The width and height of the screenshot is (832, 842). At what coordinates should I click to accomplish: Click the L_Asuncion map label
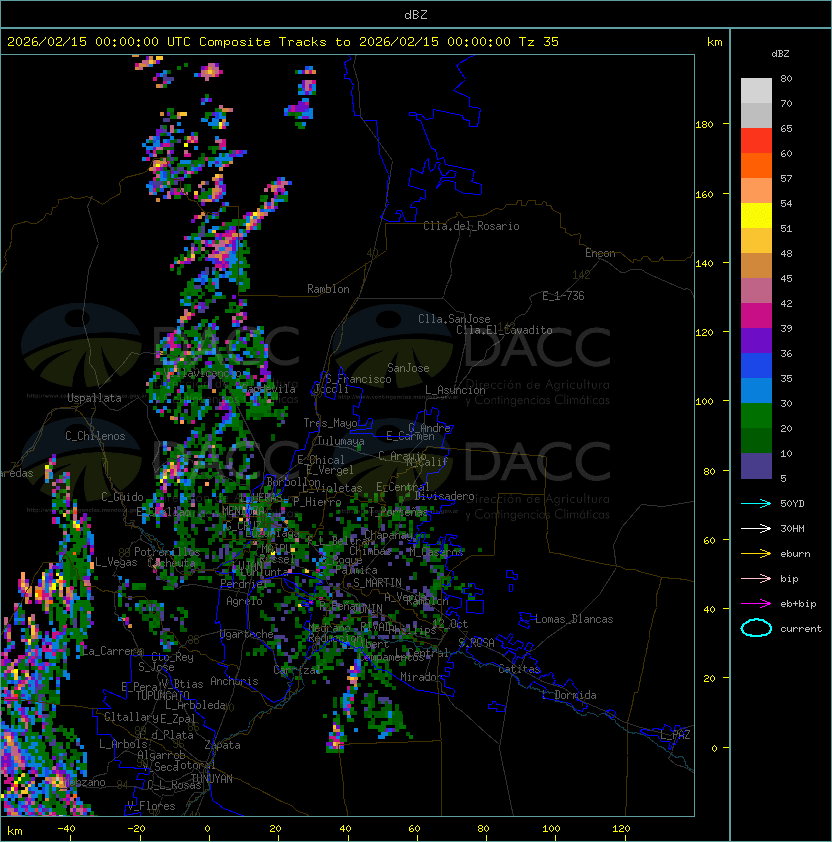coord(455,390)
